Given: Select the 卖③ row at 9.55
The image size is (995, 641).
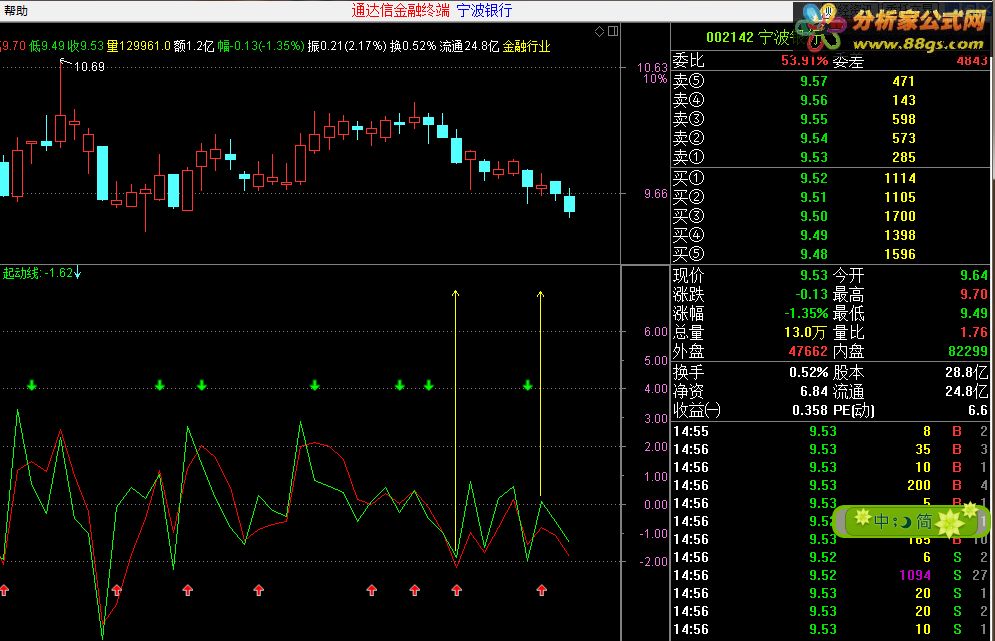Looking at the screenshot, I should (x=830, y=119).
